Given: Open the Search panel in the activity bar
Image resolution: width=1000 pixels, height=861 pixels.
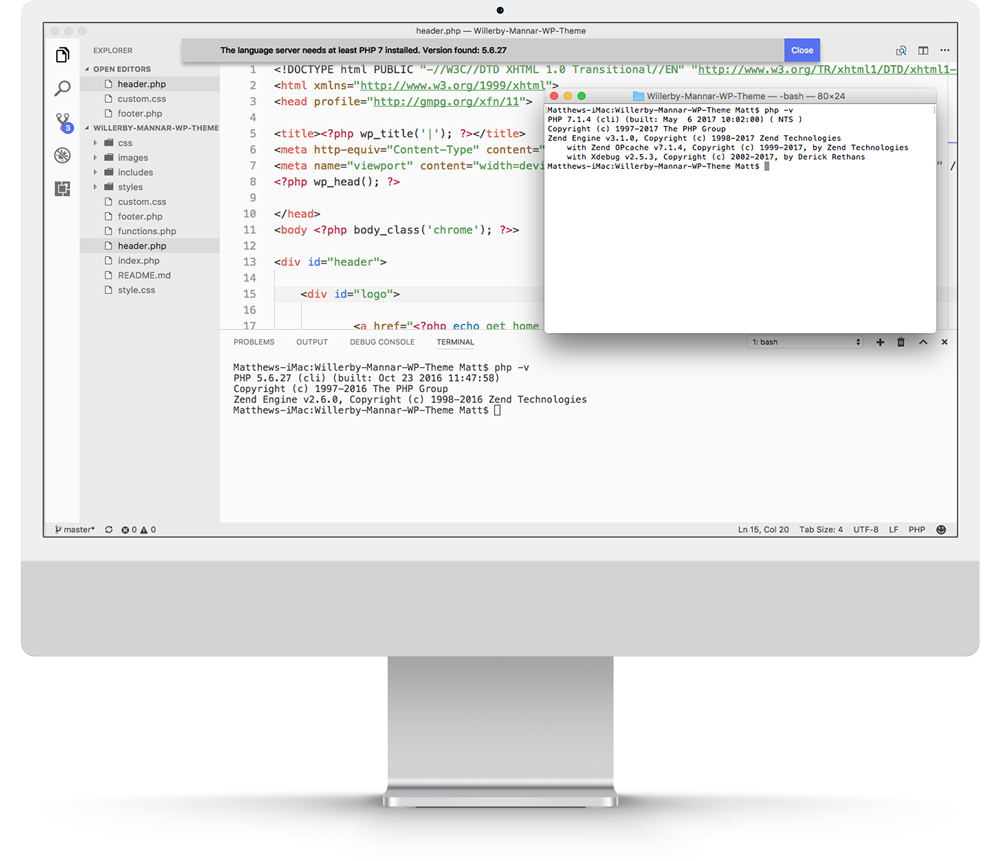Looking at the screenshot, I should (62, 88).
